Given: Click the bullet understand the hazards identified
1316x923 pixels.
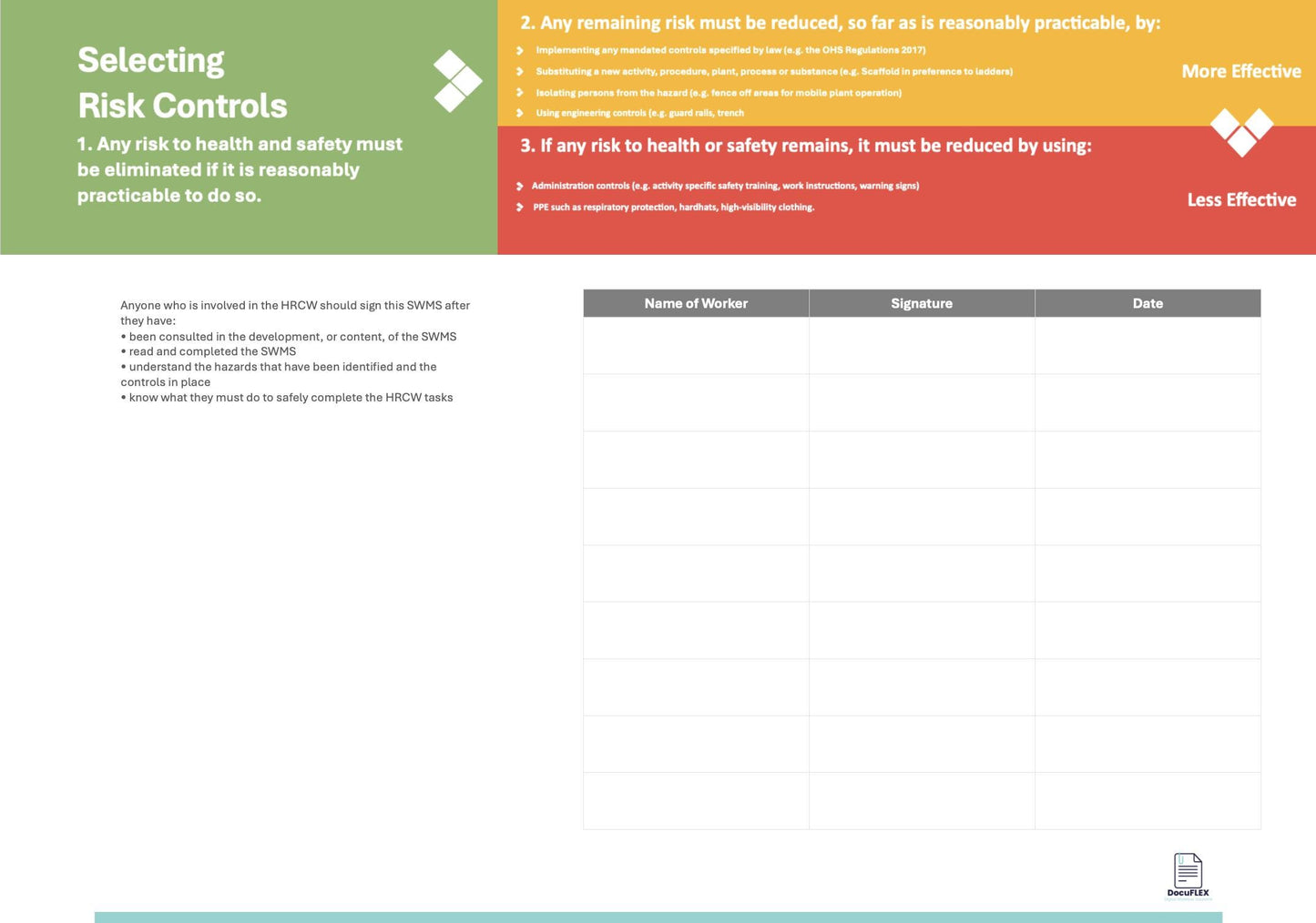Looking at the screenshot, I should [x=279, y=374].
